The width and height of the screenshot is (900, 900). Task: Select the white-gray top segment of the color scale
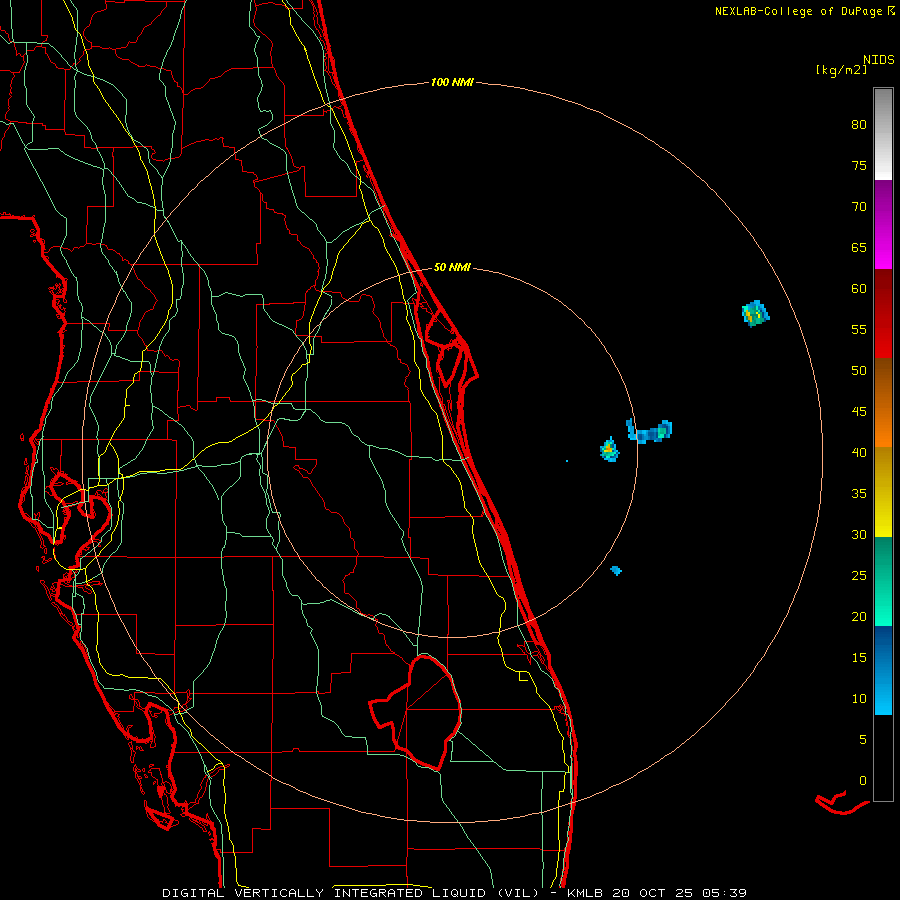tap(883, 134)
